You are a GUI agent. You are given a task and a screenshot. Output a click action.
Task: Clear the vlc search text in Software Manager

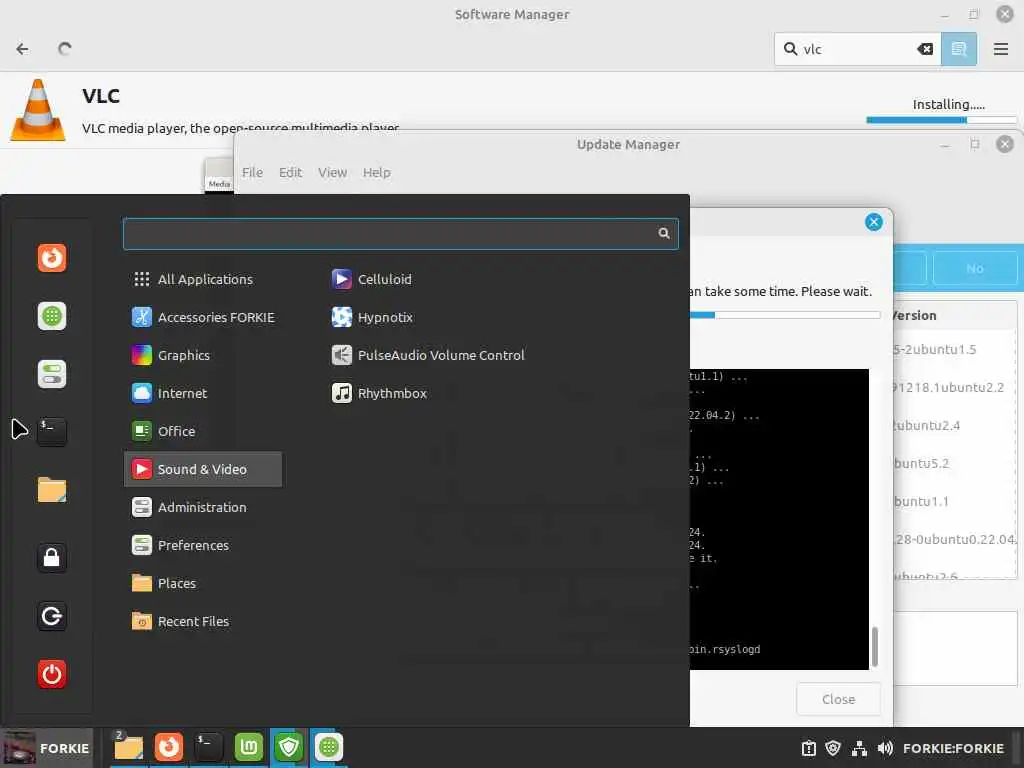[925, 49]
